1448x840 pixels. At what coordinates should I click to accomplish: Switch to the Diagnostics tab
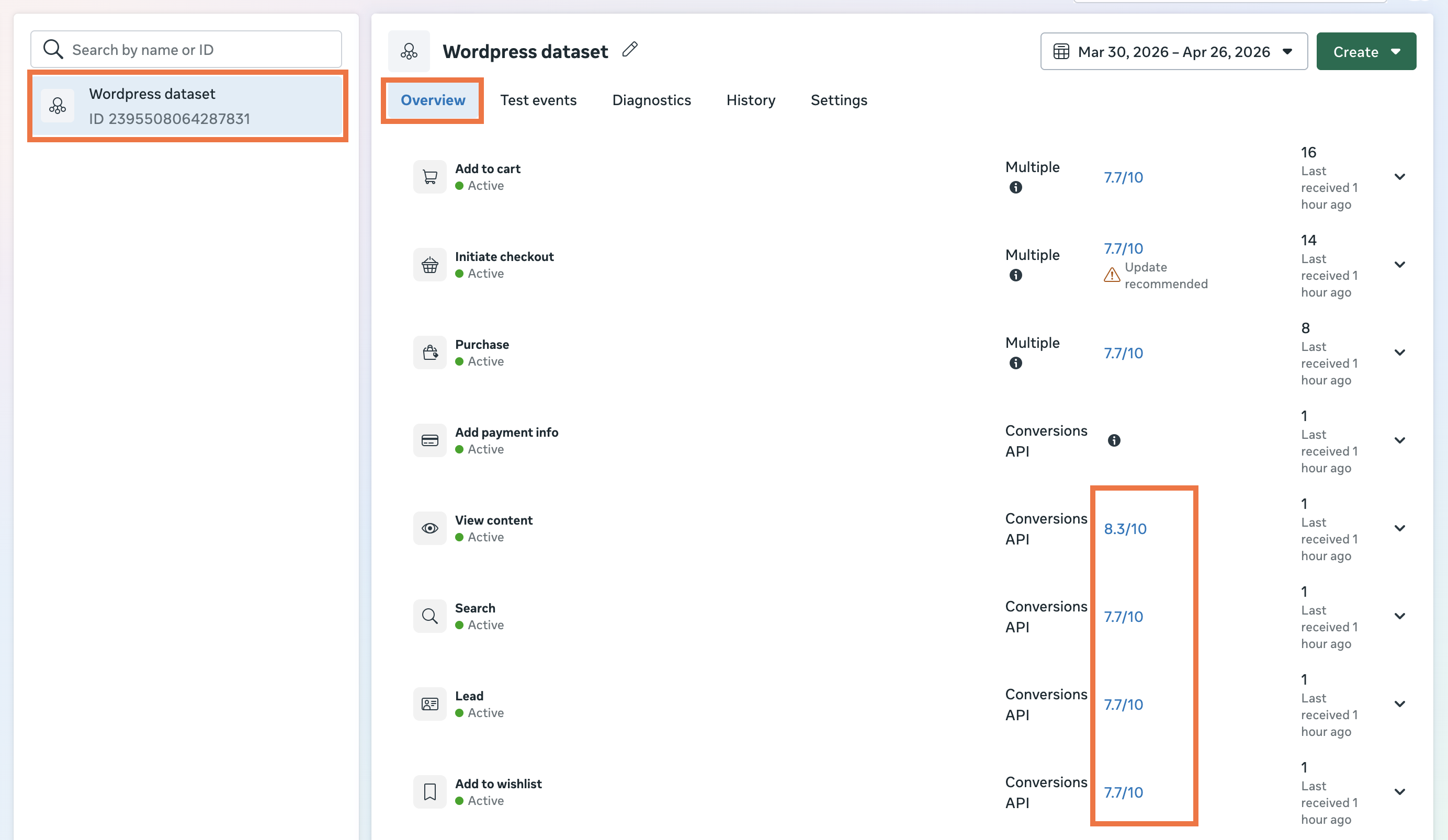[x=651, y=100]
